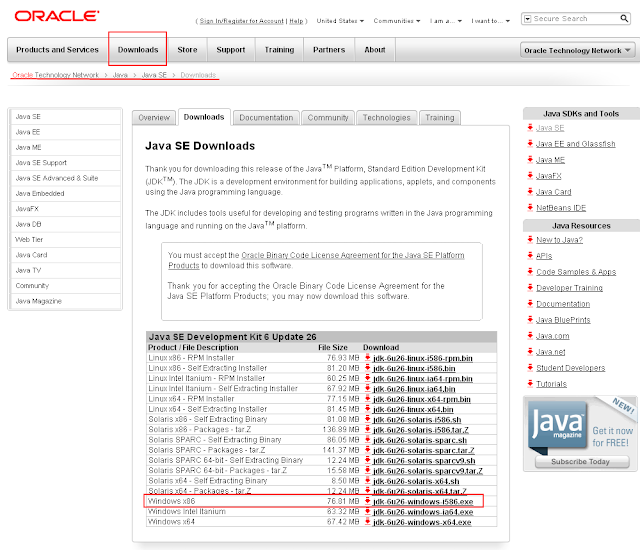Click download icon for jdk-6u26-linux-i586.bin

[367, 368]
